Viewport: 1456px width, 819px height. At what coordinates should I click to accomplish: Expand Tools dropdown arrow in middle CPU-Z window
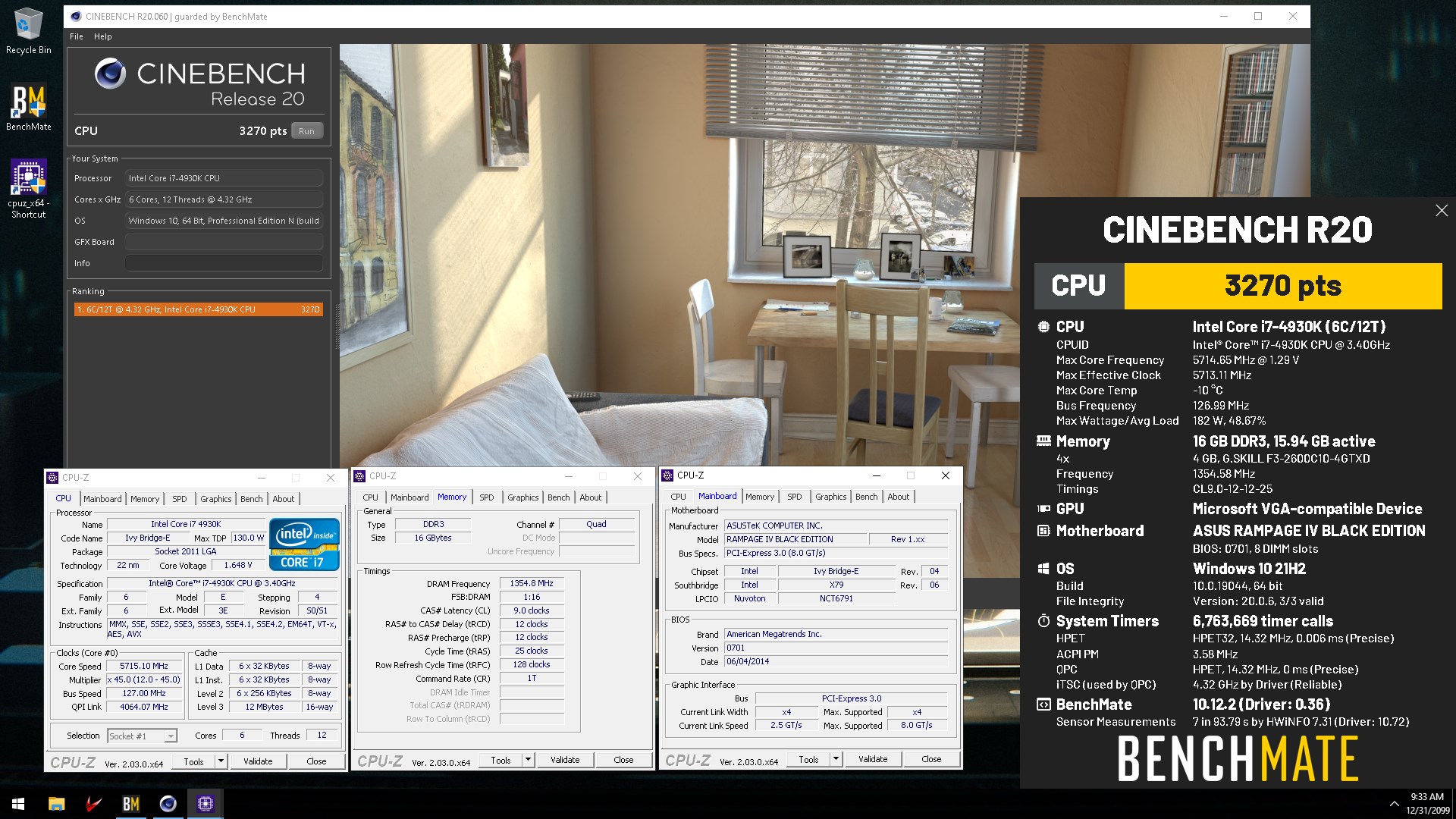click(x=528, y=760)
